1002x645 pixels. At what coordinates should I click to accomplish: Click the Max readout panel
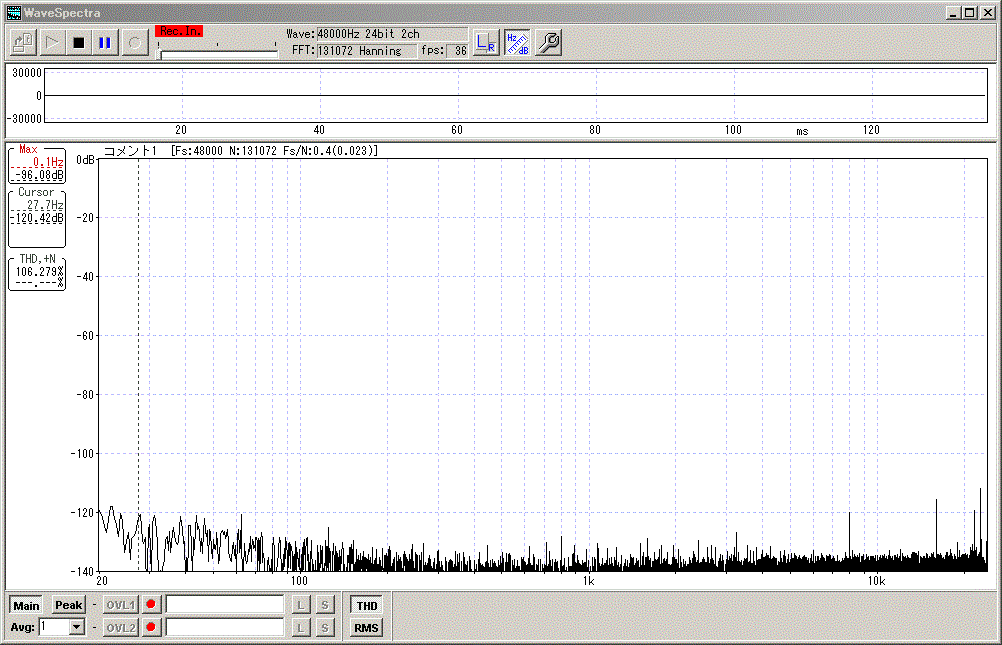pyautogui.click(x=37, y=165)
